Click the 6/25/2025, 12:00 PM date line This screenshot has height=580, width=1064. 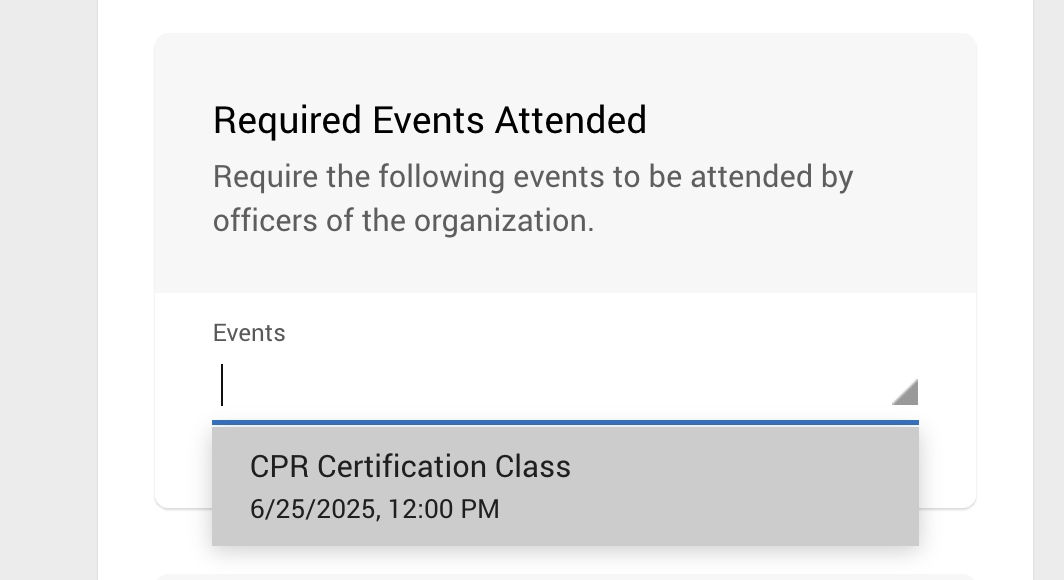[x=375, y=509]
